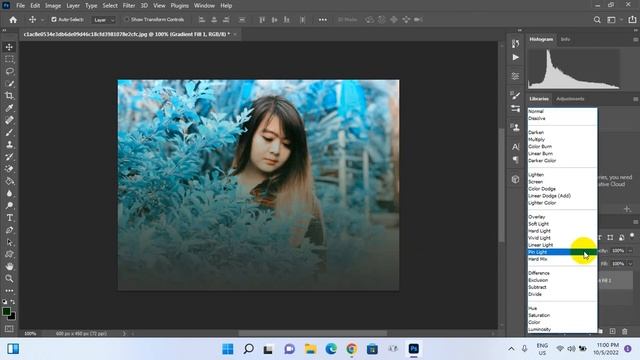
Task: Select the Blur tool
Action: [x=9, y=193]
